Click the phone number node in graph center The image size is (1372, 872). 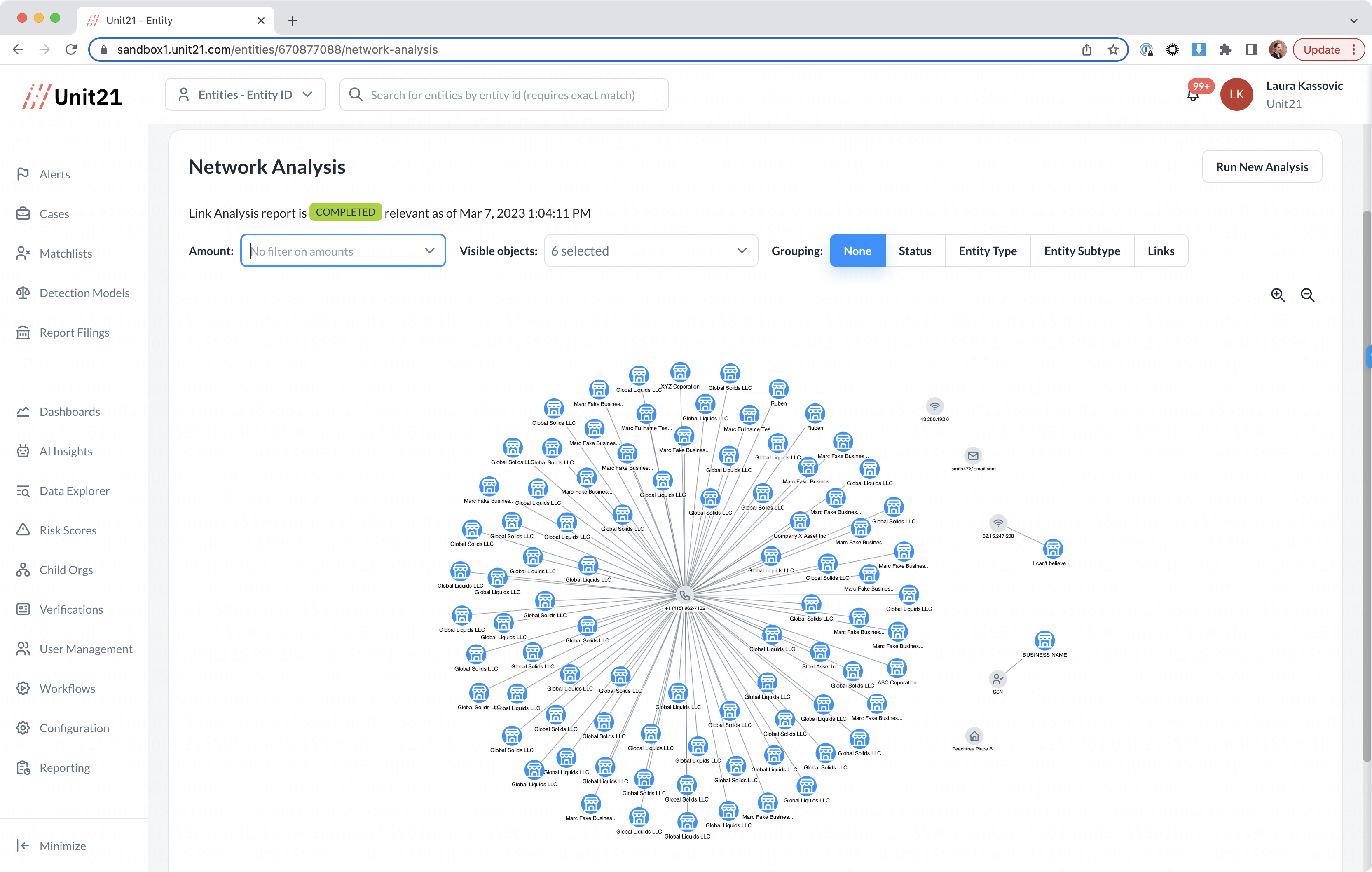tap(684, 595)
